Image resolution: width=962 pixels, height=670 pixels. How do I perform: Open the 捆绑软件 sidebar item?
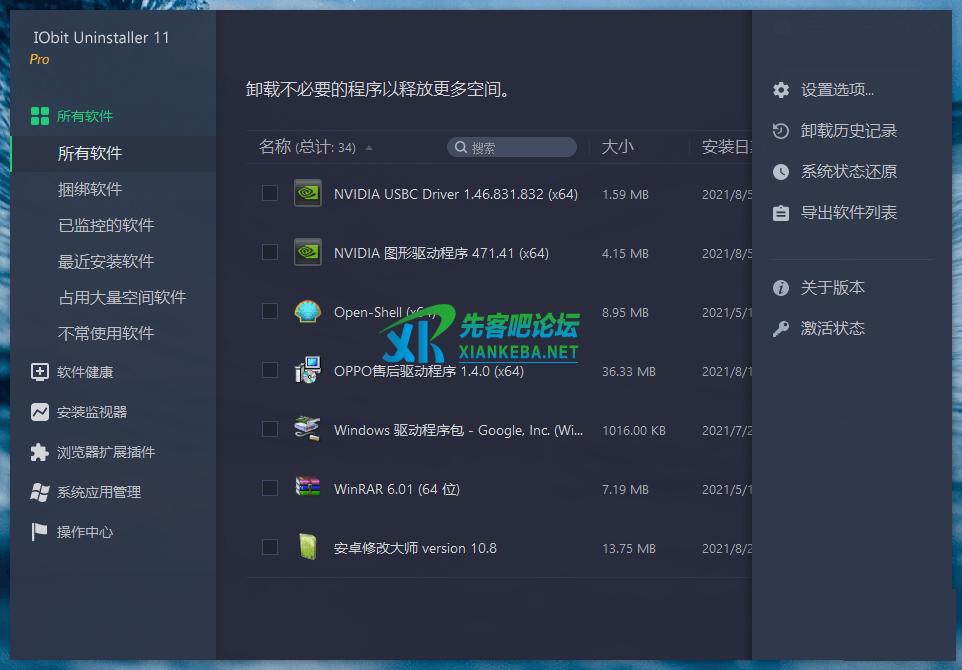pos(90,189)
